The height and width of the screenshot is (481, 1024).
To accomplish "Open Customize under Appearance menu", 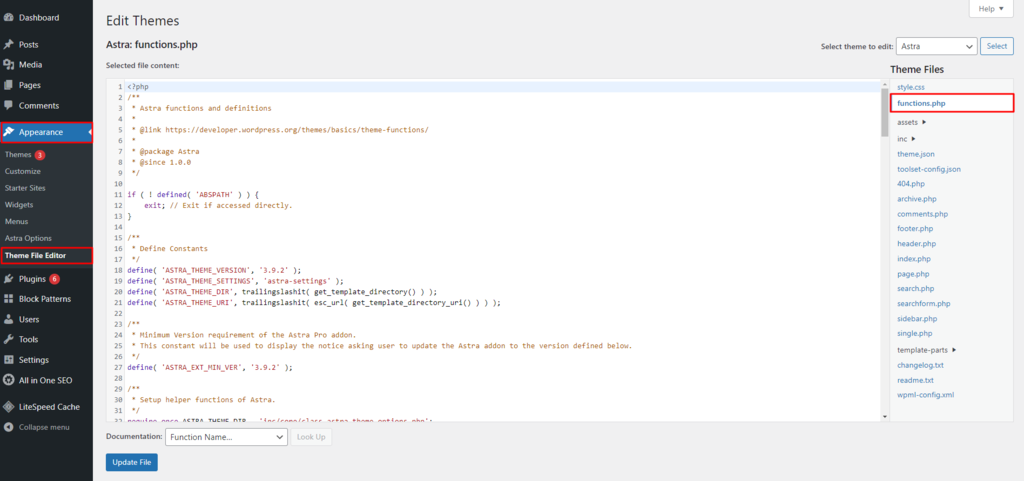I will pos(23,171).
